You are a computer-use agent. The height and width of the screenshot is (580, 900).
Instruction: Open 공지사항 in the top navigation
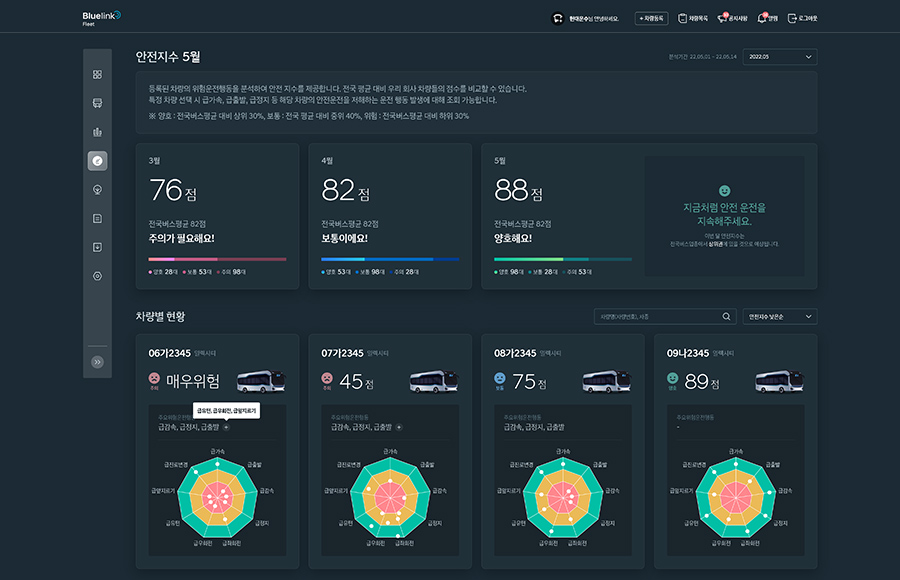click(x=732, y=18)
